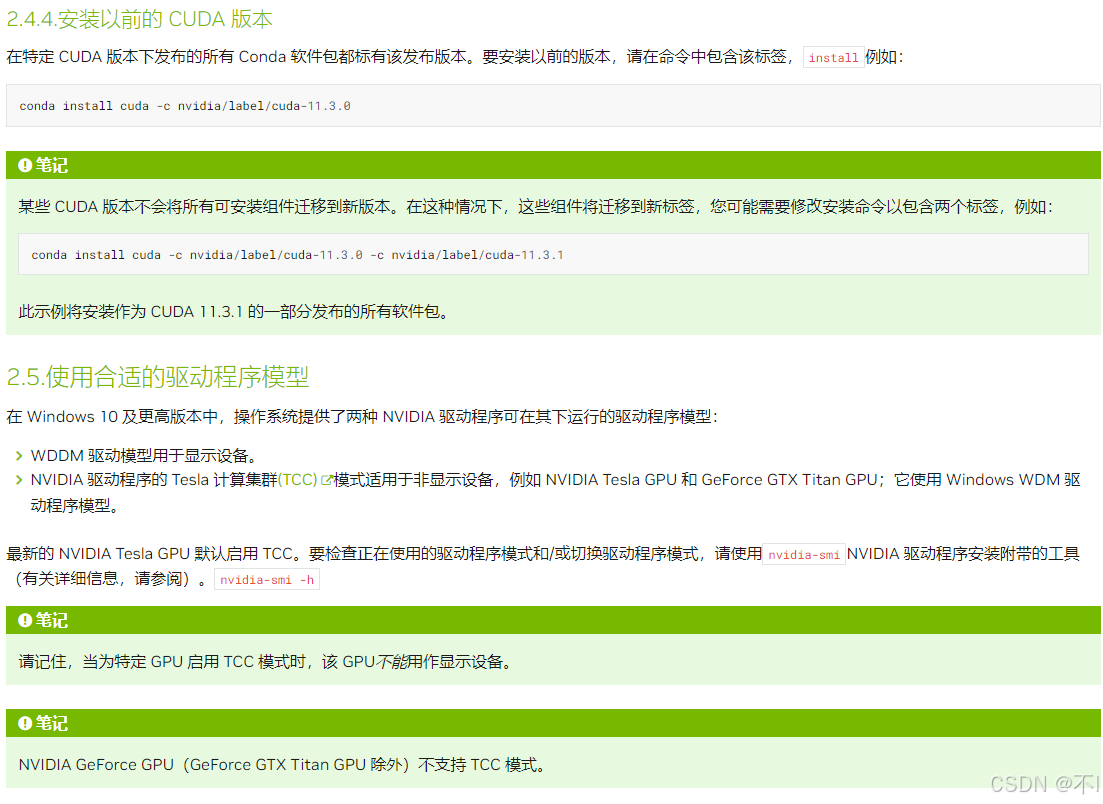Click the nvidia-smi -h code box
The image size is (1103, 804).
tap(266, 579)
